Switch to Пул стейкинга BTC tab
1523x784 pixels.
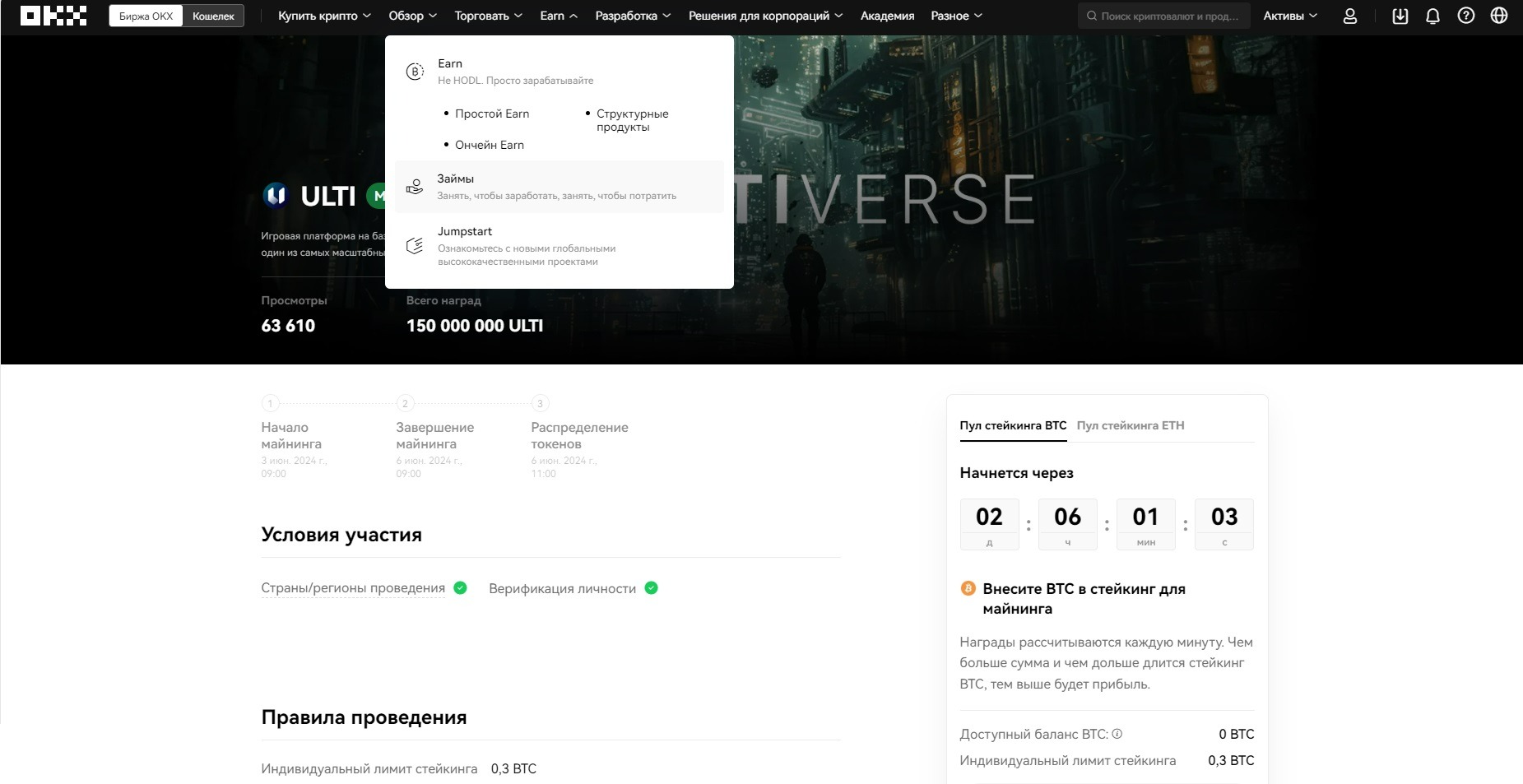point(1013,425)
